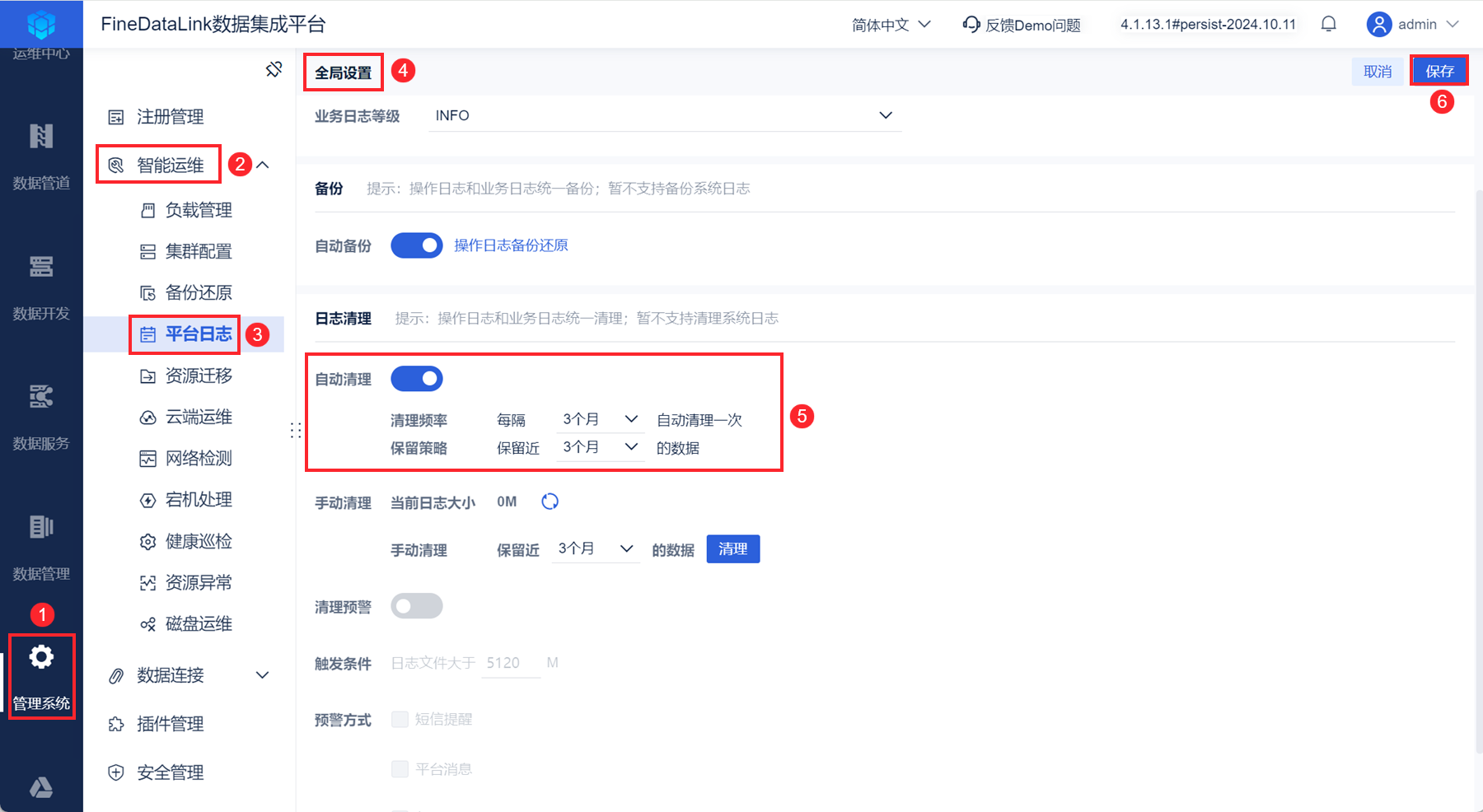Screen dimensions: 1483x812
Task: Open the 保留策略 retention dropdown
Action: tap(601, 447)
